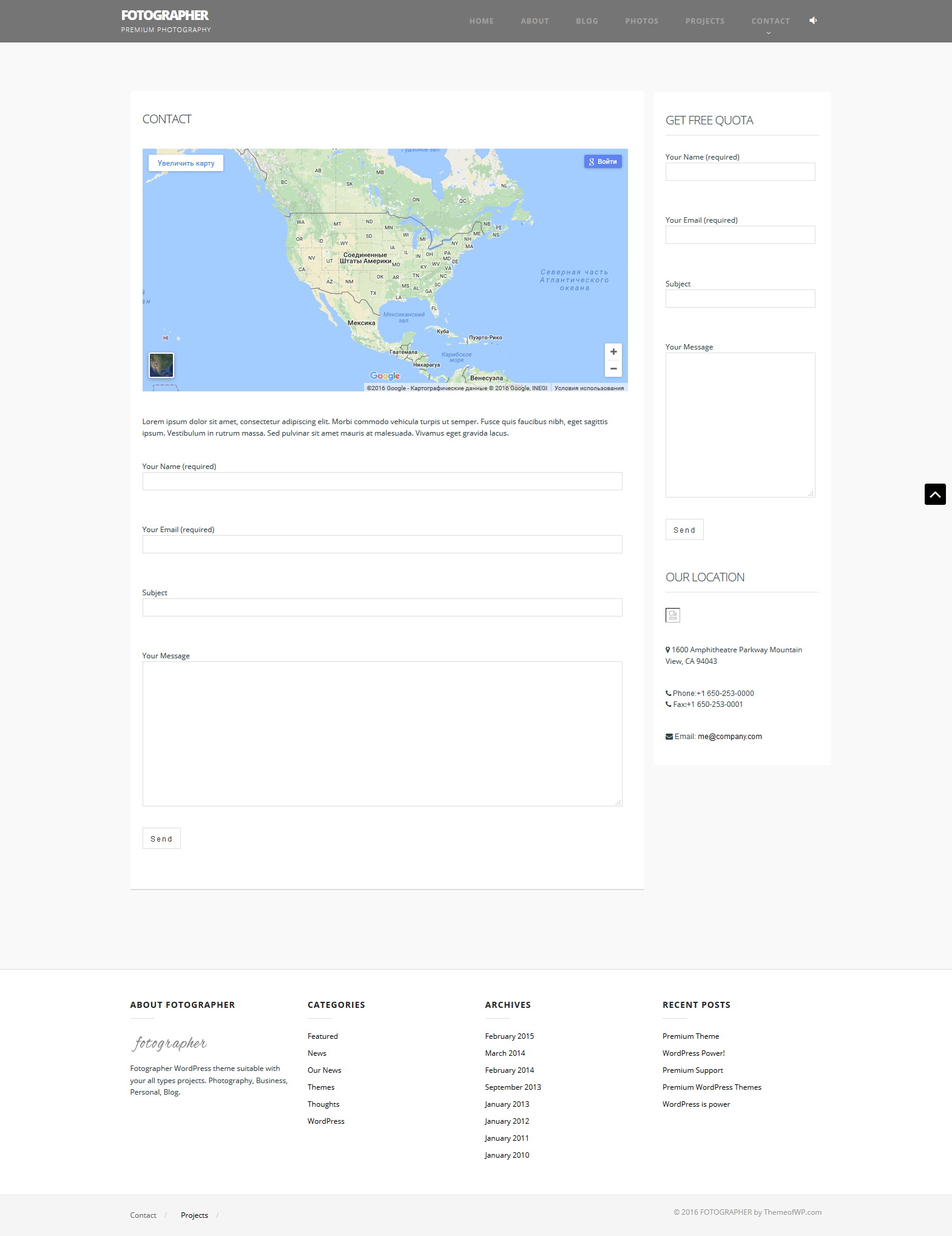Image resolution: width=952 pixels, height=1236 pixels.
Task: Open the September 2013 archive
Action: (x=513, y=1087)
